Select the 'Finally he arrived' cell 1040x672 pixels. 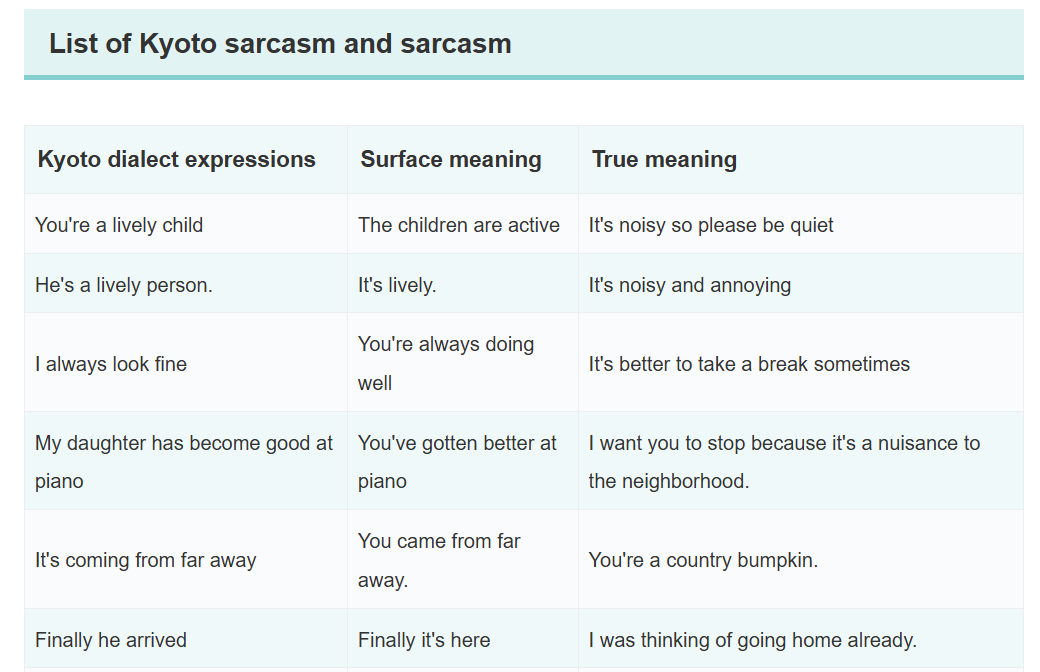[186, 639]
